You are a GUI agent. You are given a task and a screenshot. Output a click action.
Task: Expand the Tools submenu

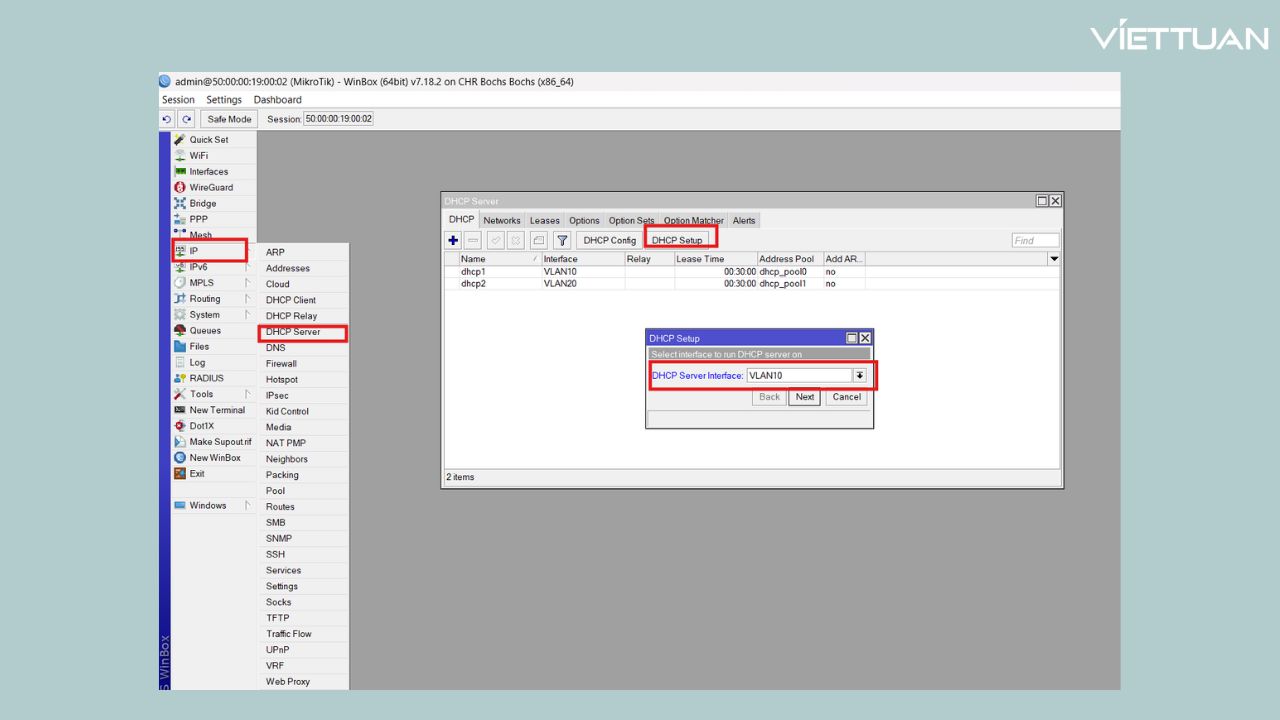point(201,394)
